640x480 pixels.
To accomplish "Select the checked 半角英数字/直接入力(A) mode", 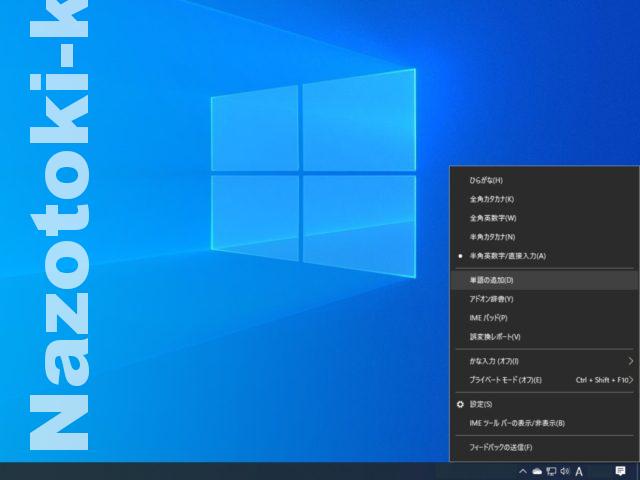I will pos(508,256).
